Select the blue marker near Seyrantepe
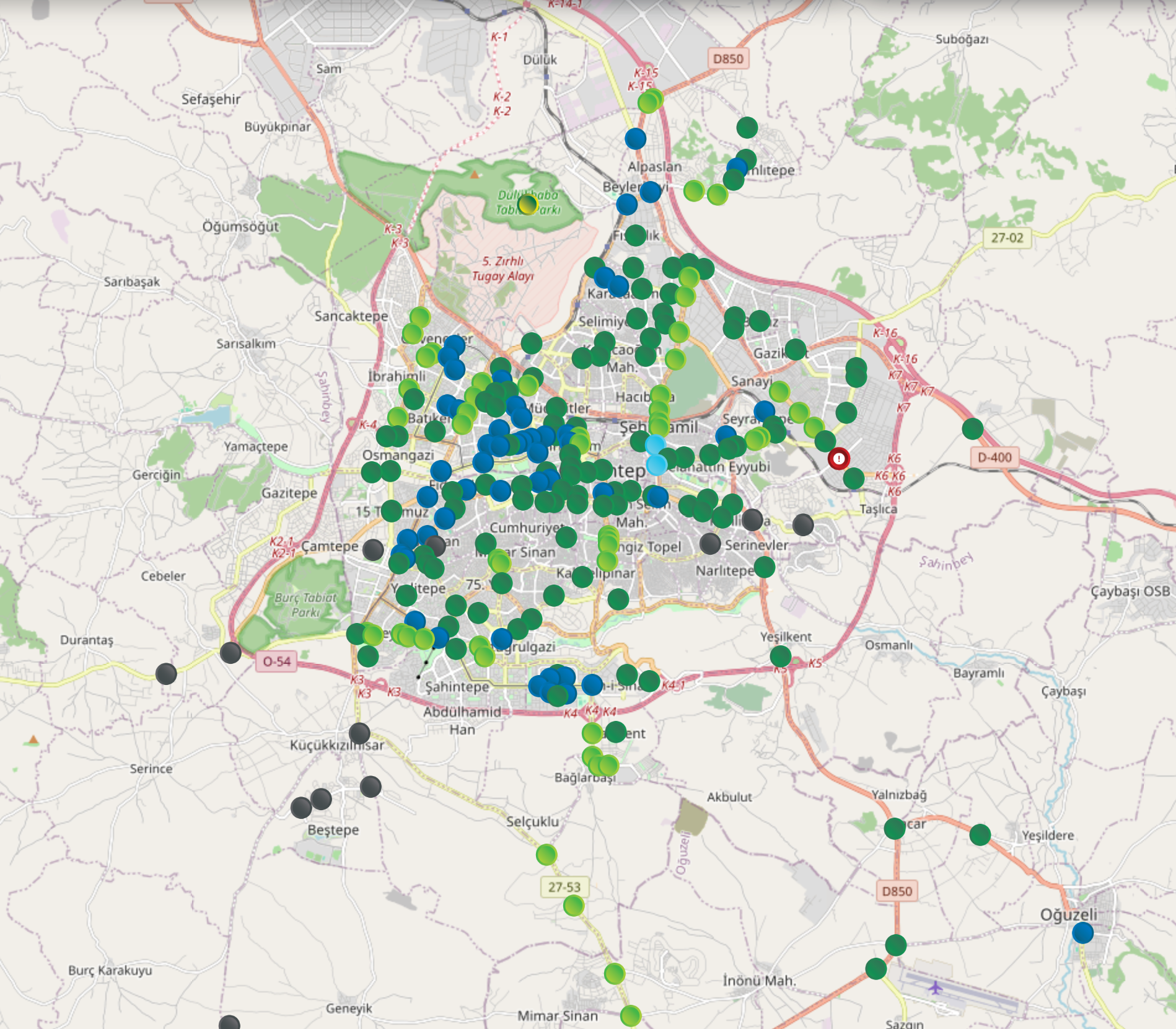 (x=764, y=410)
